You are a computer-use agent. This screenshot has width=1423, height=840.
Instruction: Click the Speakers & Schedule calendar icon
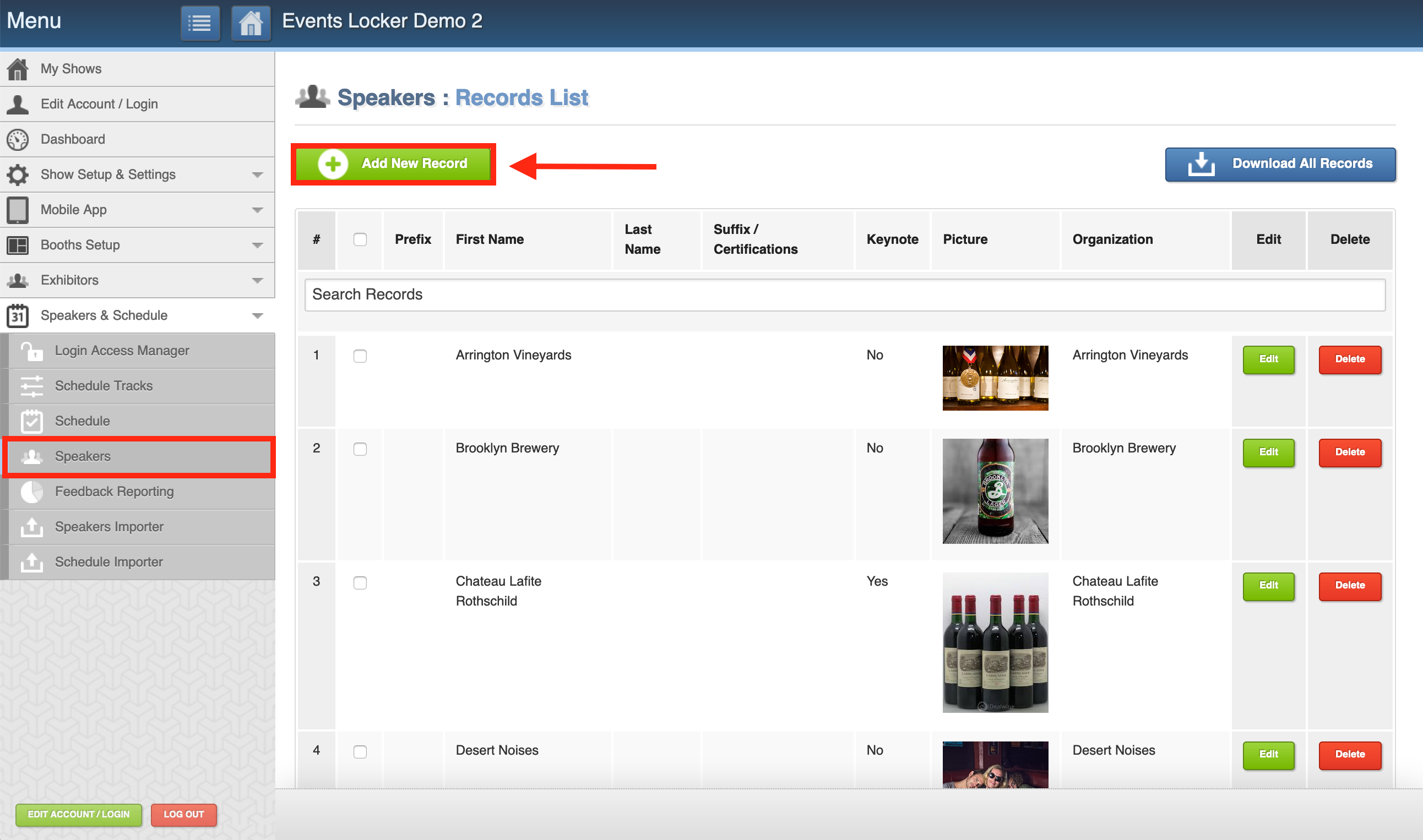pyautogui.click(x=18, y=315)
